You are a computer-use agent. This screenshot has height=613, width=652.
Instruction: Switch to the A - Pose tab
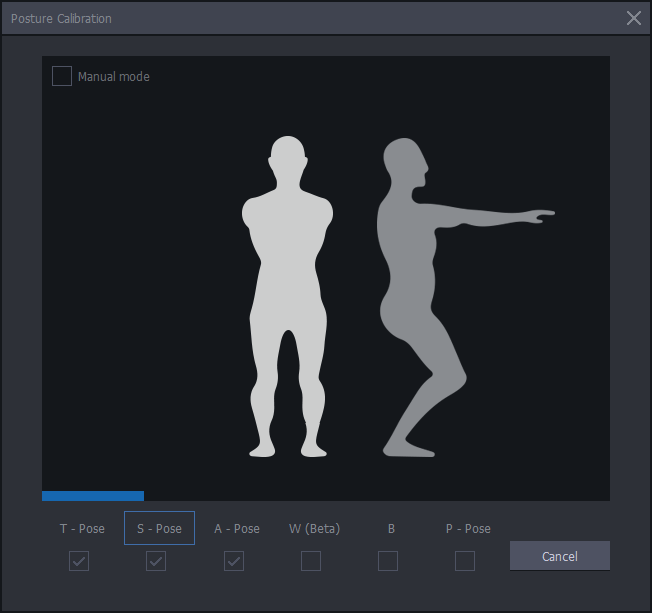click(x=237, y=529)
